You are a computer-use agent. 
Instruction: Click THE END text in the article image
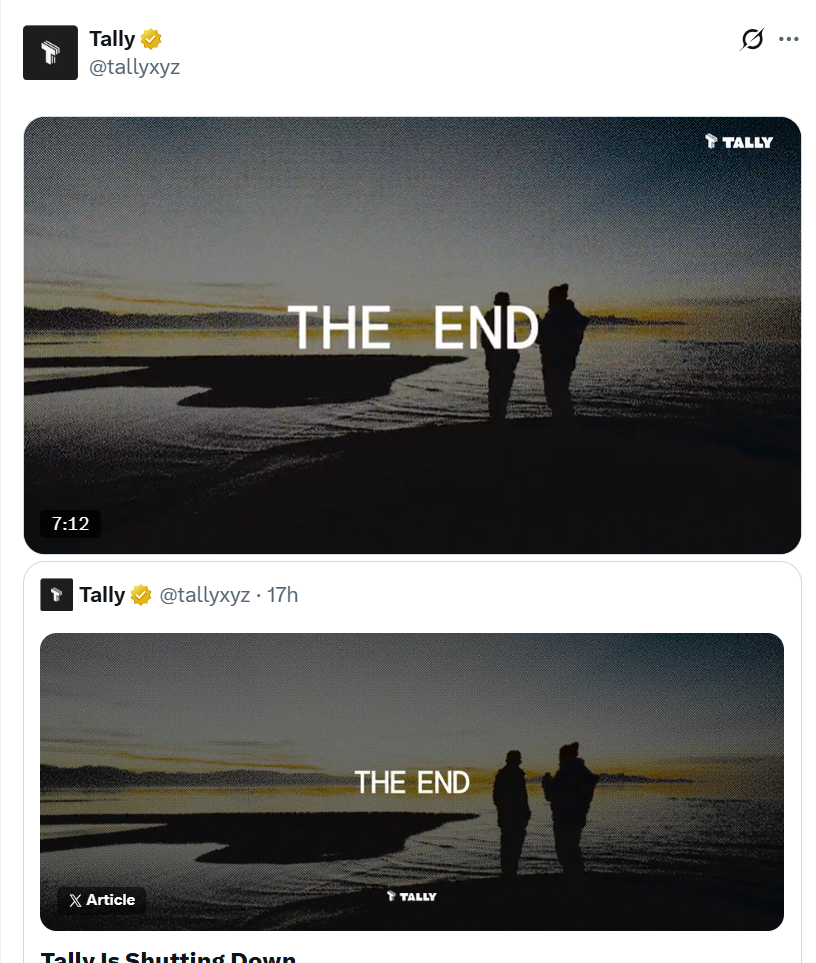[412, 782]
